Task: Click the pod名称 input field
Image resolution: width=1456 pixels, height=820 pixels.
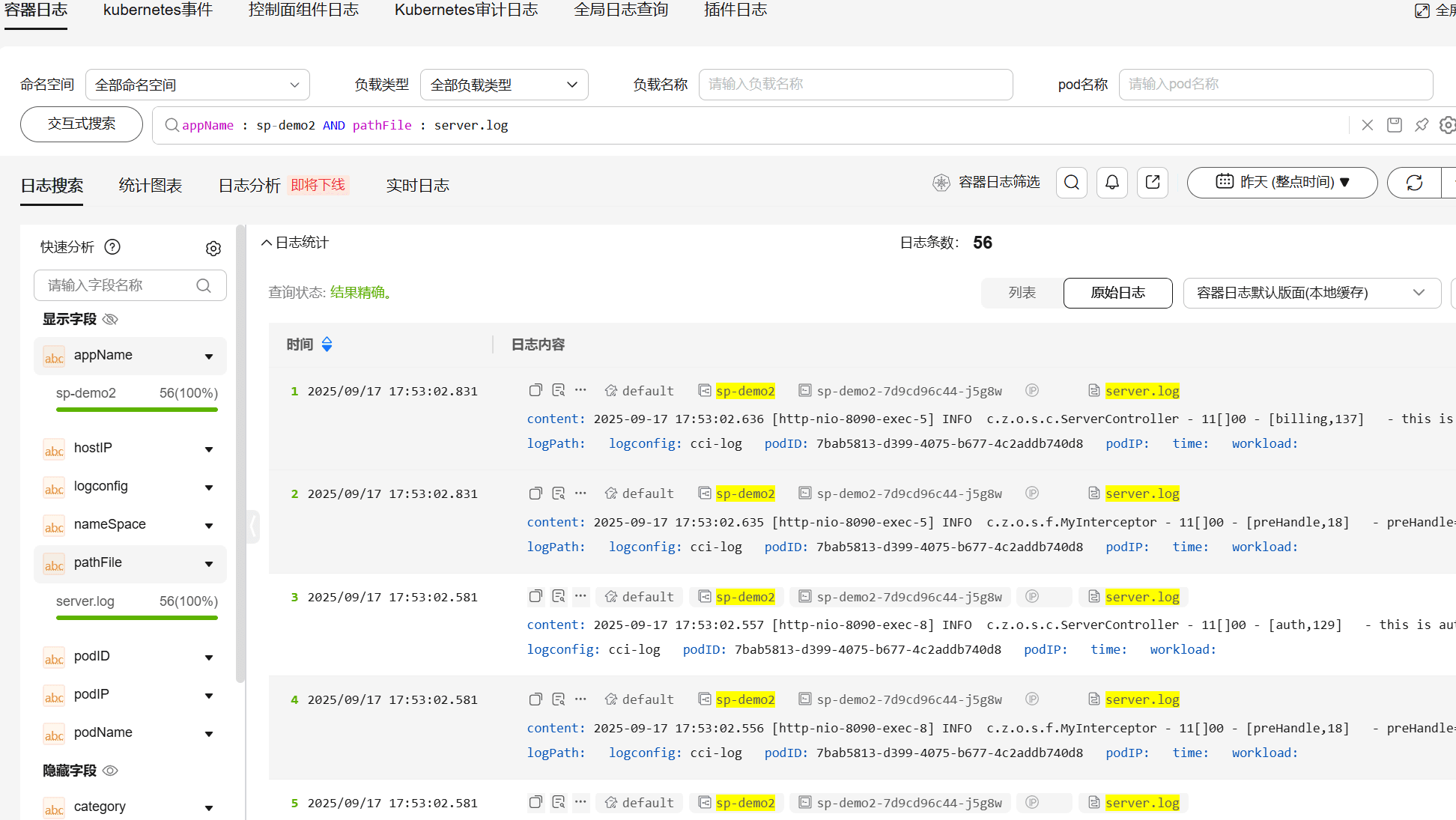Action: 1275,85
